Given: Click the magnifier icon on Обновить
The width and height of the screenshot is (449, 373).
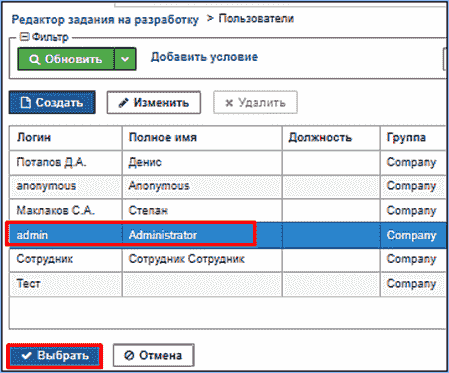Looking at the screenshot, I should pos(34,60).
